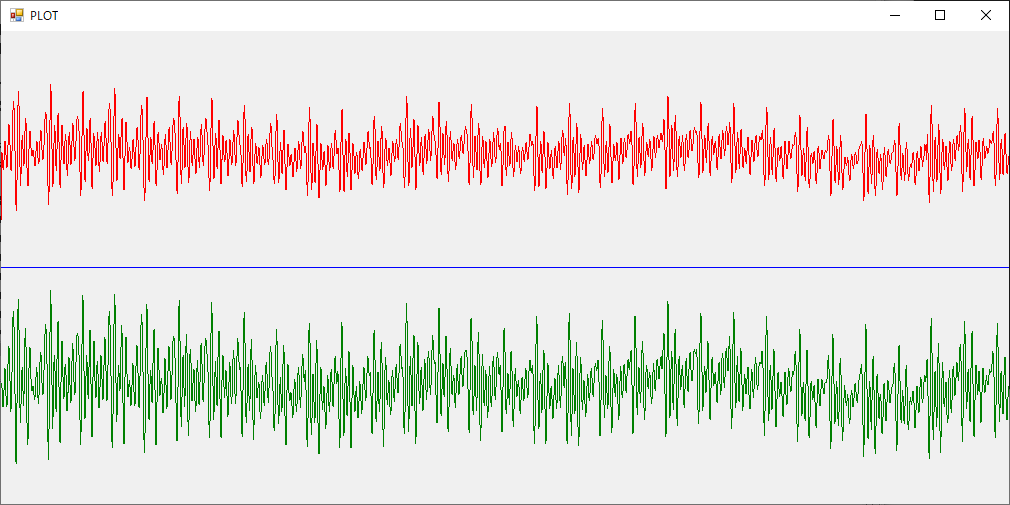The width and height of the screenshot is (1010, 505).
Task: Click the PLOT title text
Action: 44,16
